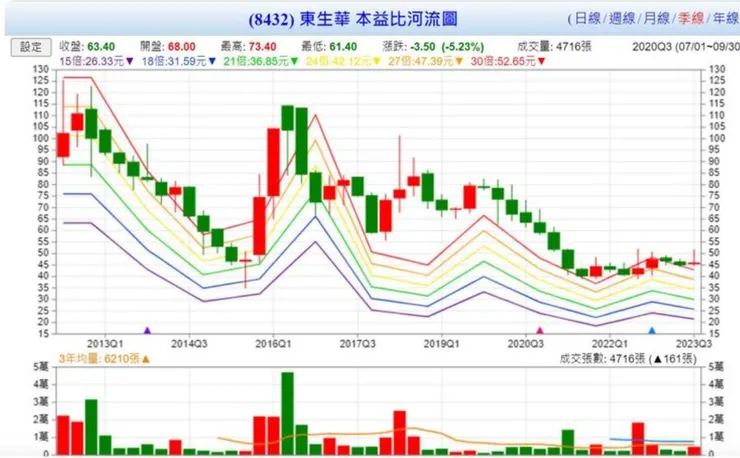Click the blue triangle marker near 2022Q1

[652, 331]
